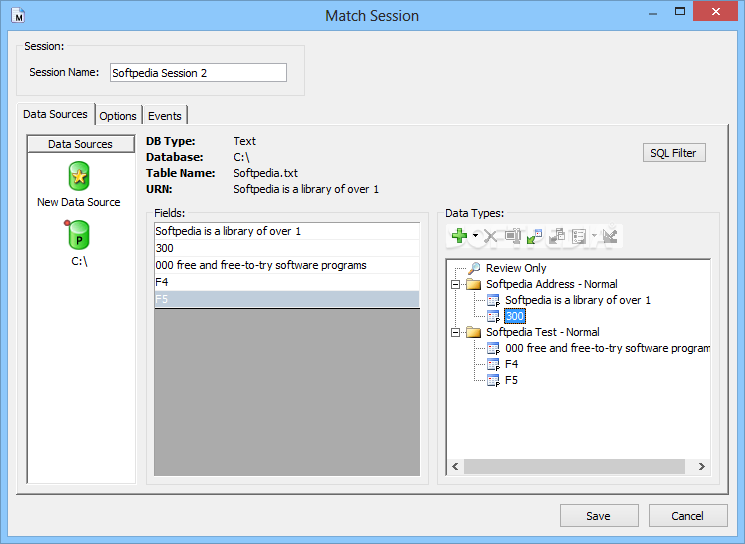Click the green plus Add data type icon
Image resolution: width=745 pixels, height=544 pixels.
pyautogui.click(x=459, y=236)
